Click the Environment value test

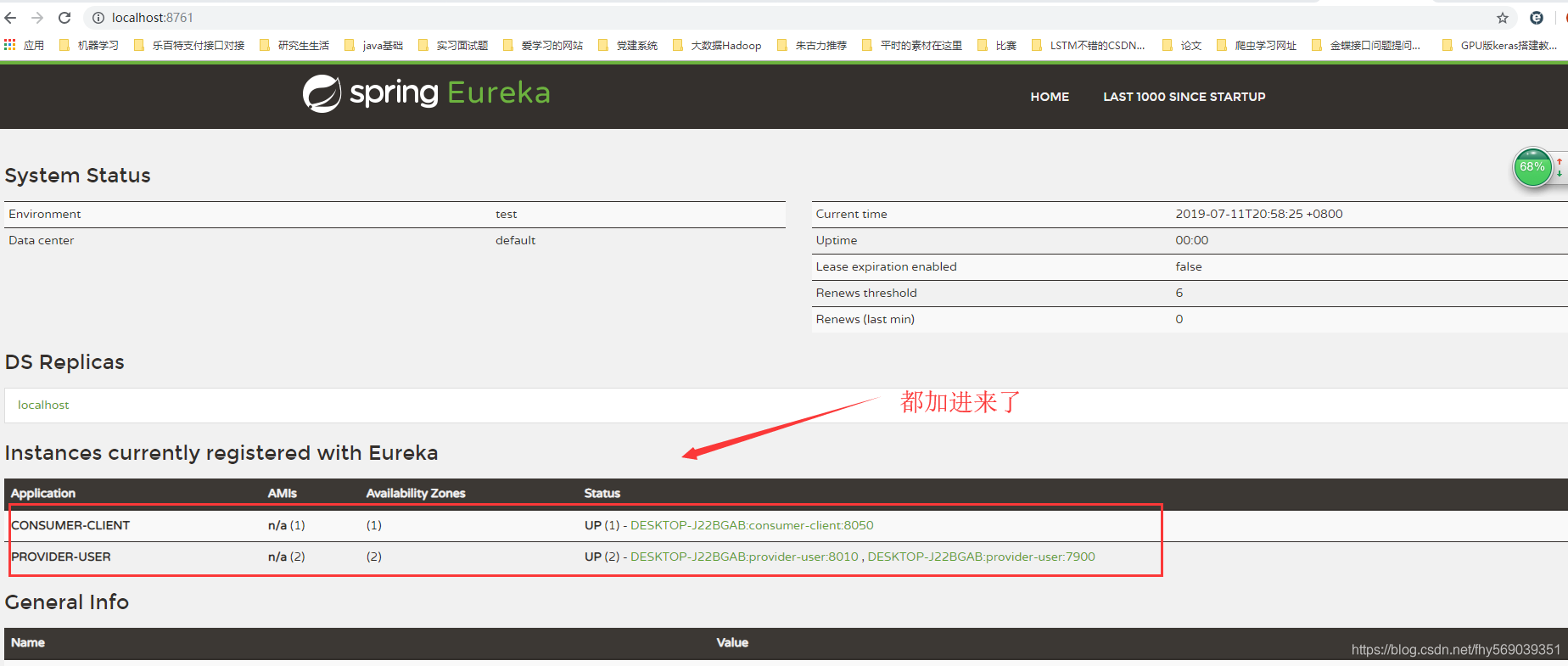[507, 214]
